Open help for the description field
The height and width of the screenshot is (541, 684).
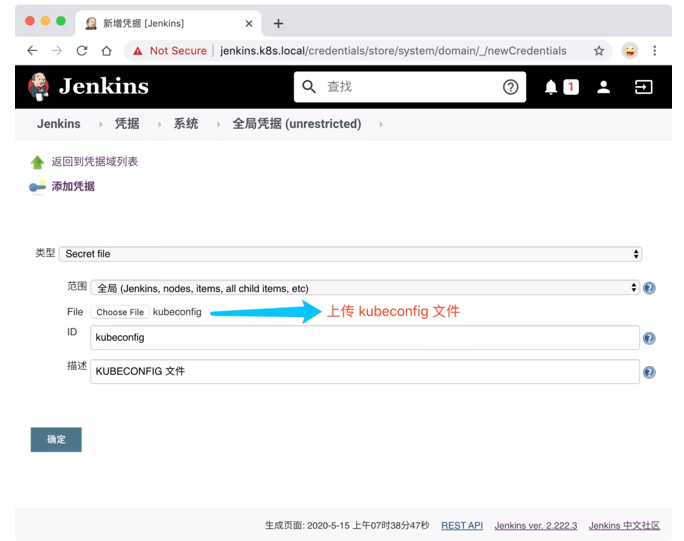coord(649,372)
